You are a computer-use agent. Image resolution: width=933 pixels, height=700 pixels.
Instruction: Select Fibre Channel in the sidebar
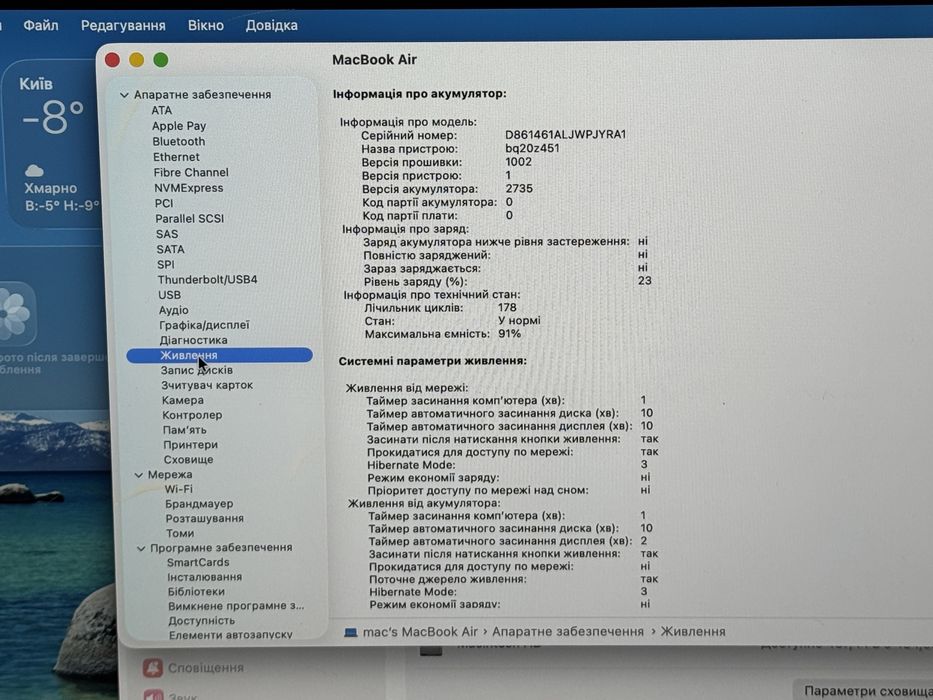191,173
